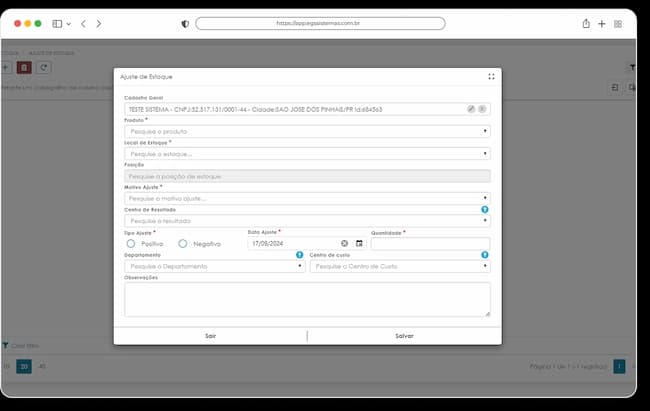The height and width of the screenshot is (411, 650).
Task: Click the pencil edit icon in Cadastro Geral field
Action: tap(471, 109)
